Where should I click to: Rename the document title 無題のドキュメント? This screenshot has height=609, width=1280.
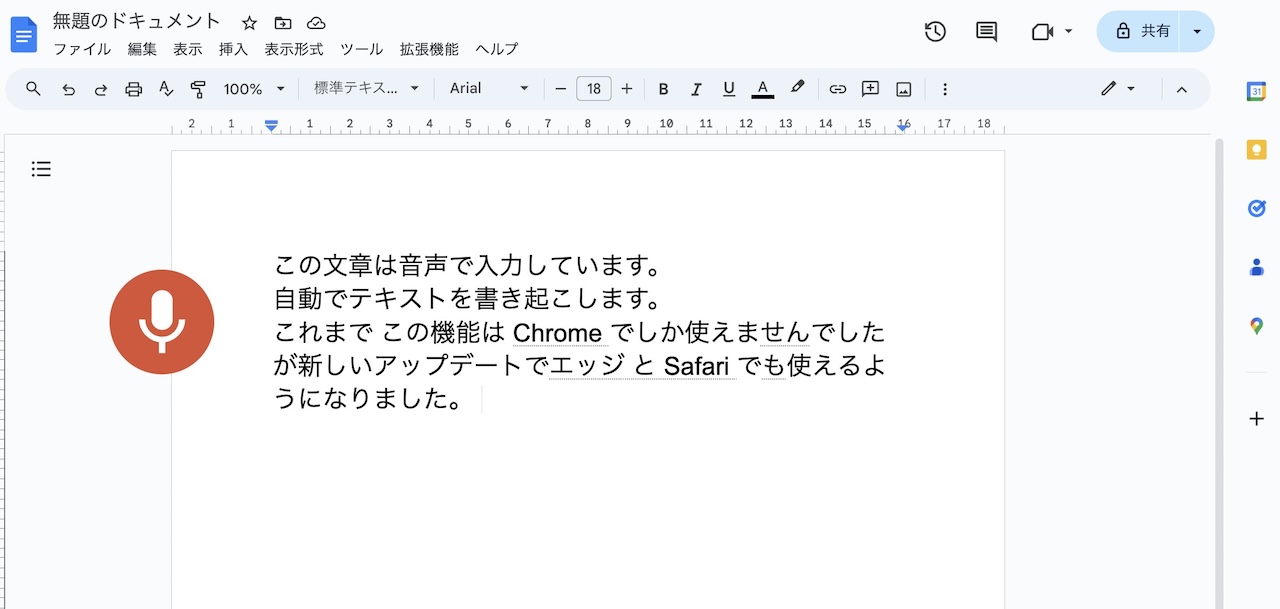(x=137, y=21)
